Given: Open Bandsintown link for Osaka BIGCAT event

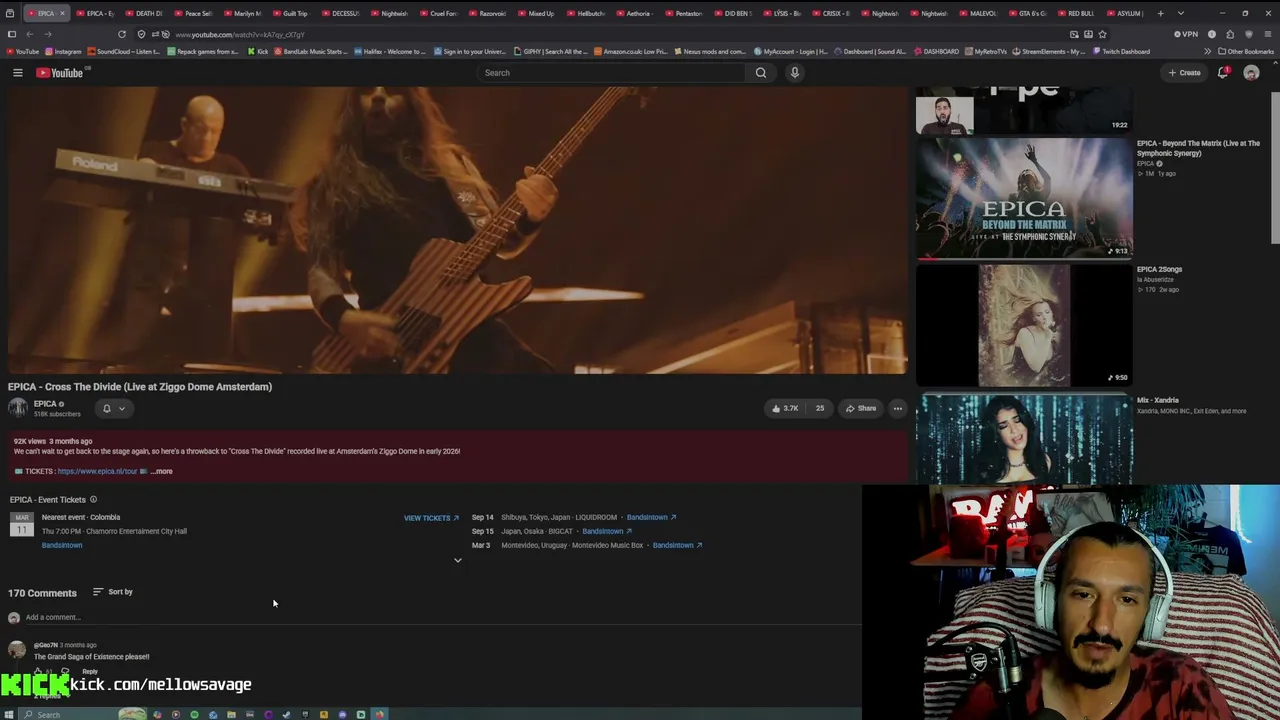Looking at the screenshot, I should (607, 532).
